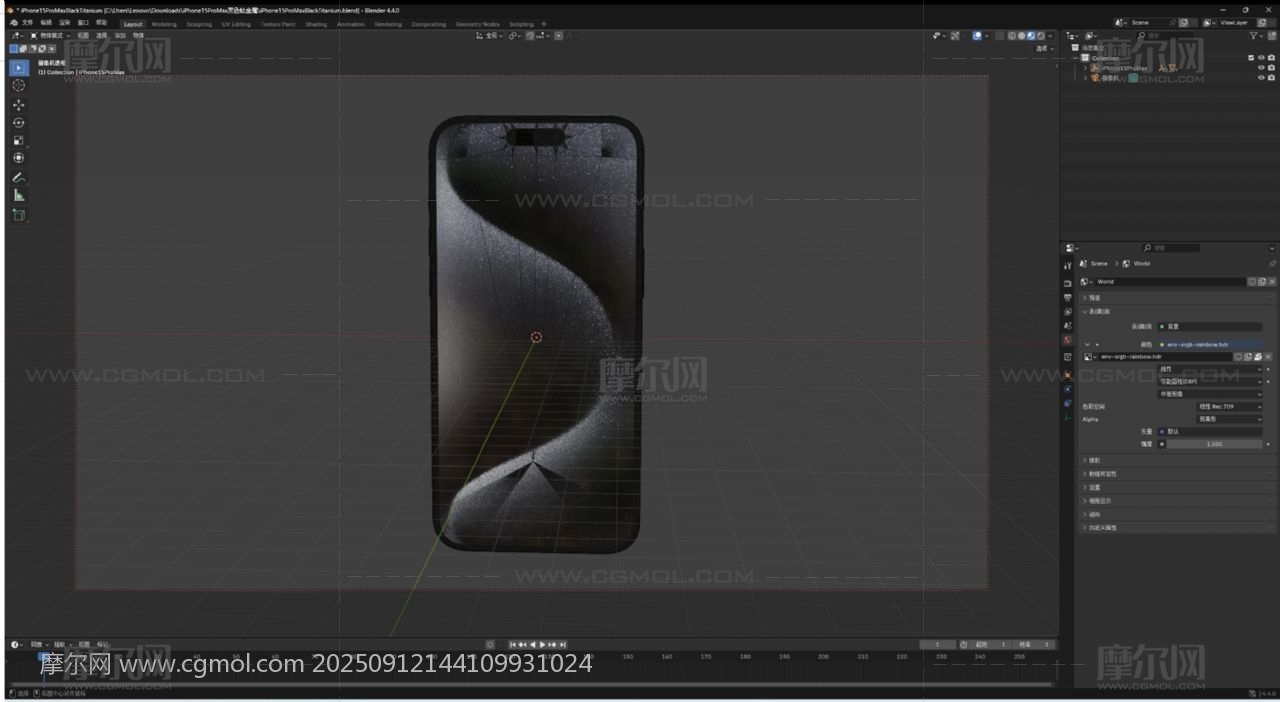This screenshot has height=702, width=1280.
Task: Toggle visibility of iPhone15ProMax in outliner
Action: [x=1261, y=68]
